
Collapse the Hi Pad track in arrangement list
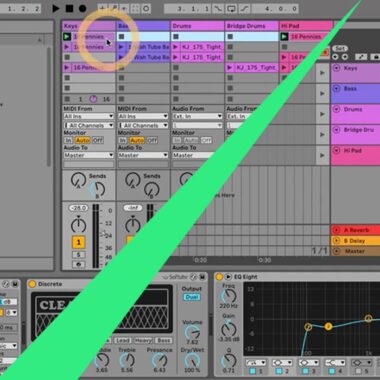click(x=336, y=151)
